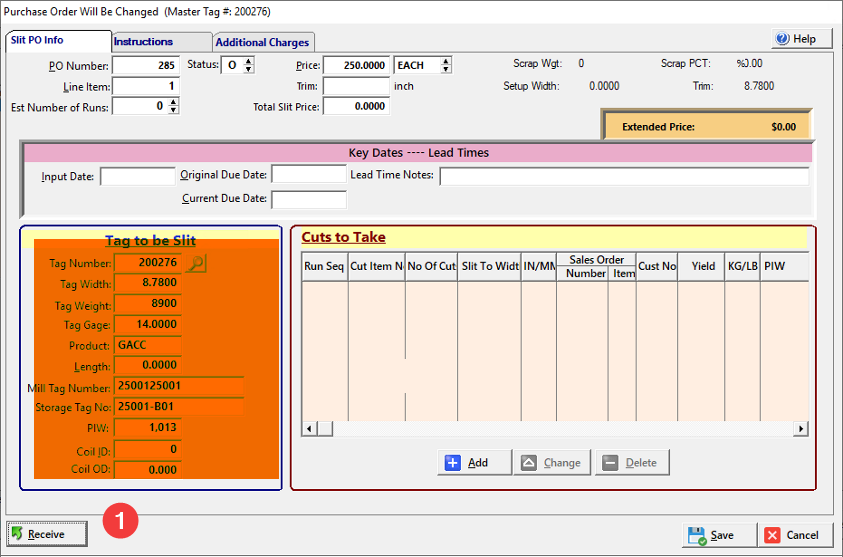Viewport: 843px width, 557px height.
Task: Open the Additional Charges tab
Action: 262,42
